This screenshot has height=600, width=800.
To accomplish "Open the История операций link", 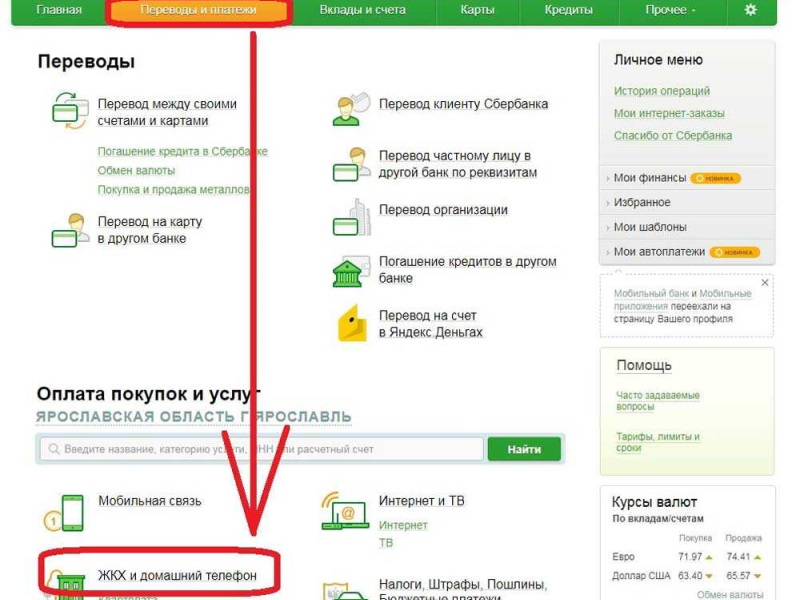I will point(662,91).
